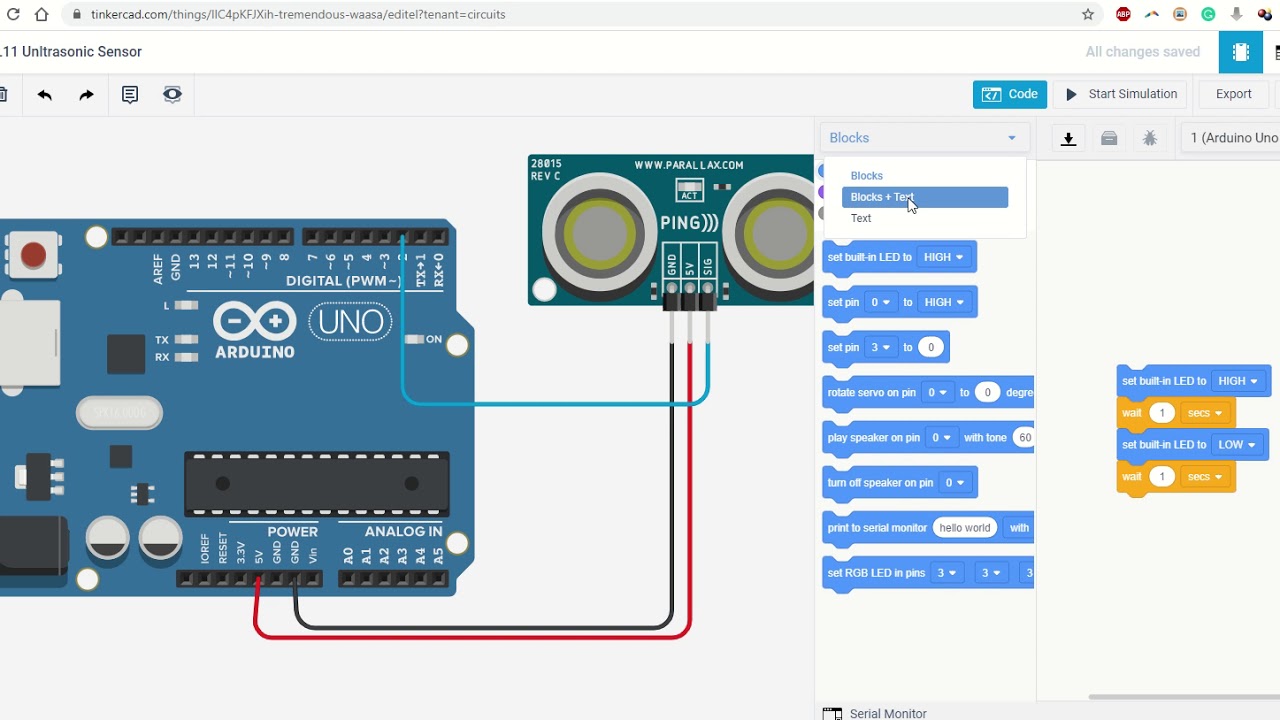Open the 1 (Arduino Uno) device dropdown

[1230, 138]
